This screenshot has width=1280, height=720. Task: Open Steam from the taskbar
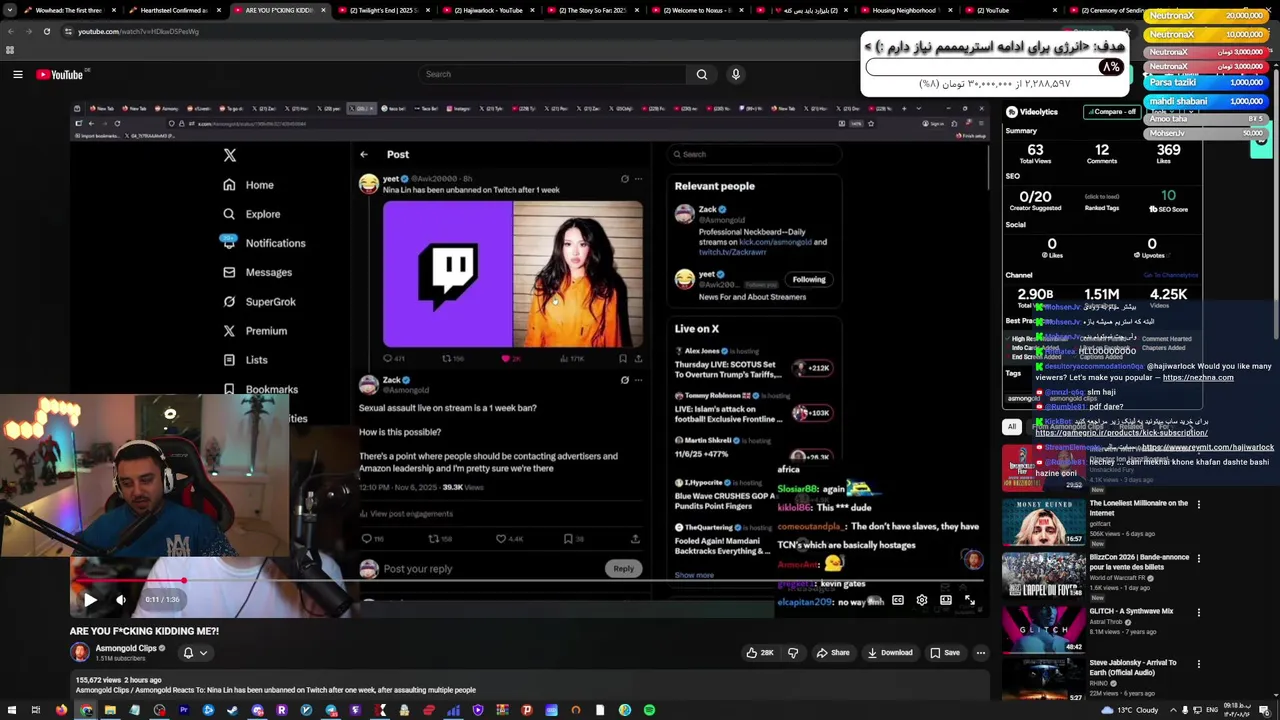pyautogui.click(x=233, y=710)
